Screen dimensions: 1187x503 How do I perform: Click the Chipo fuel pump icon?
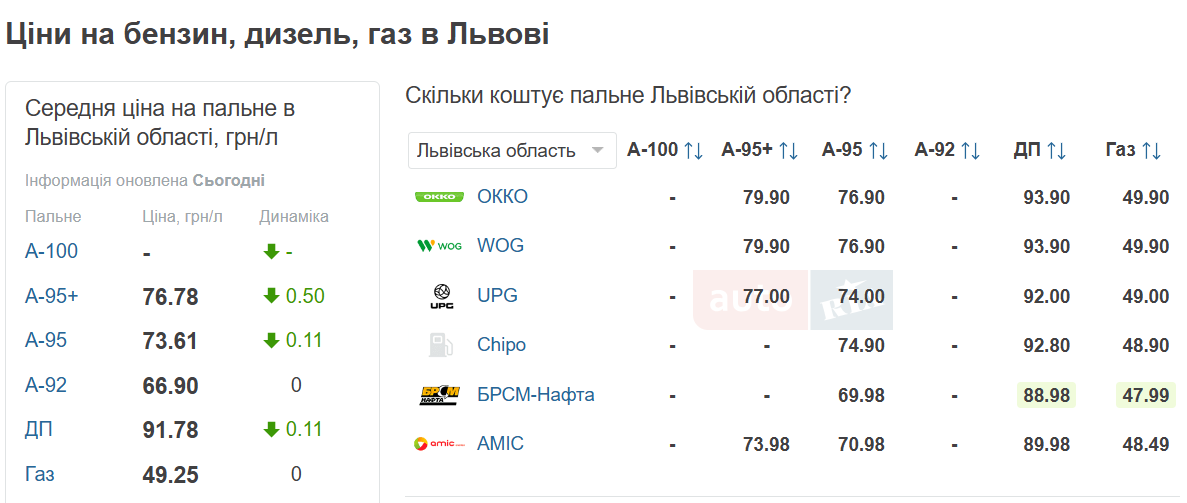[x=440, y=345]
